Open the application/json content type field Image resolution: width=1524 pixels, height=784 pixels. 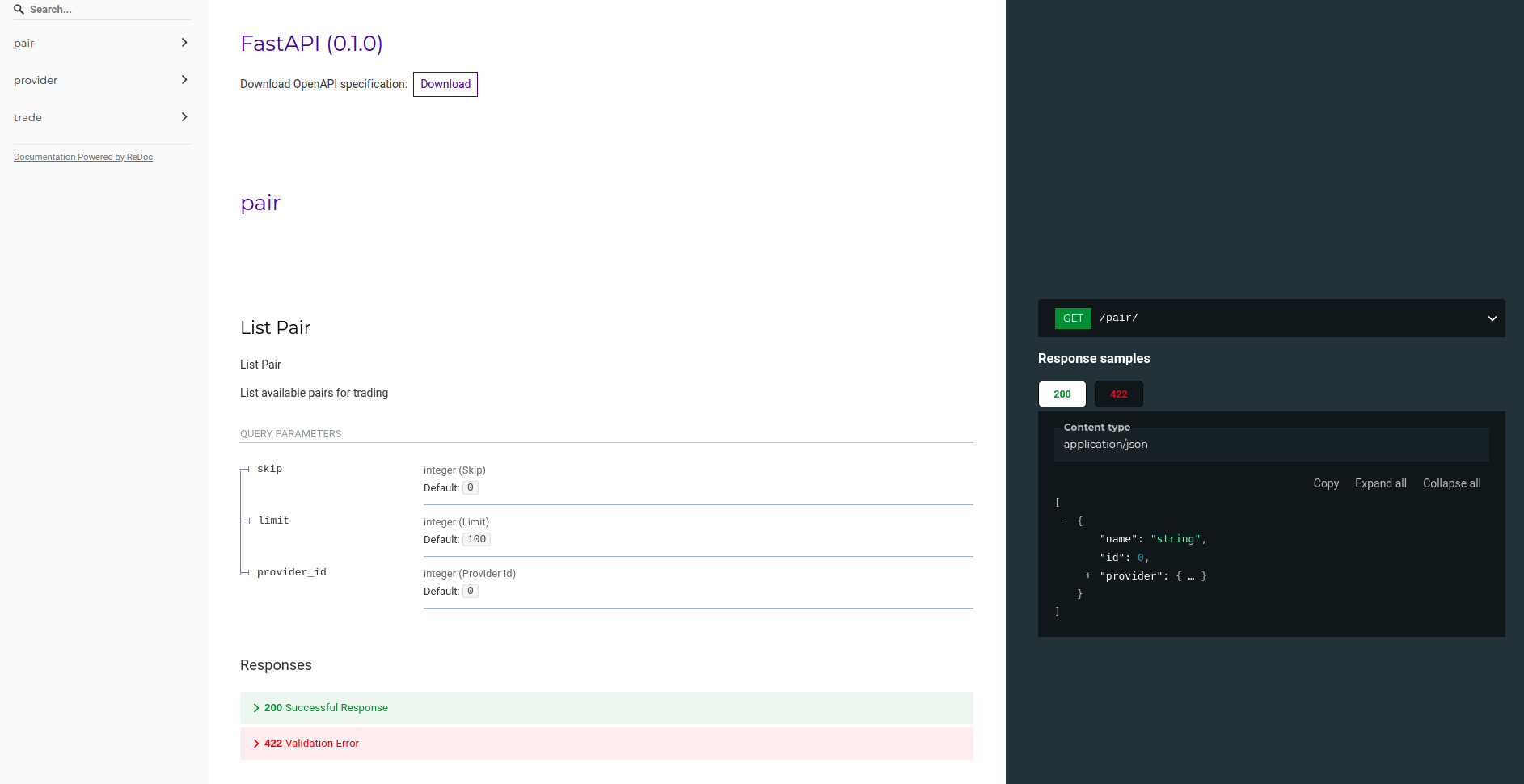click(1272, 445)
